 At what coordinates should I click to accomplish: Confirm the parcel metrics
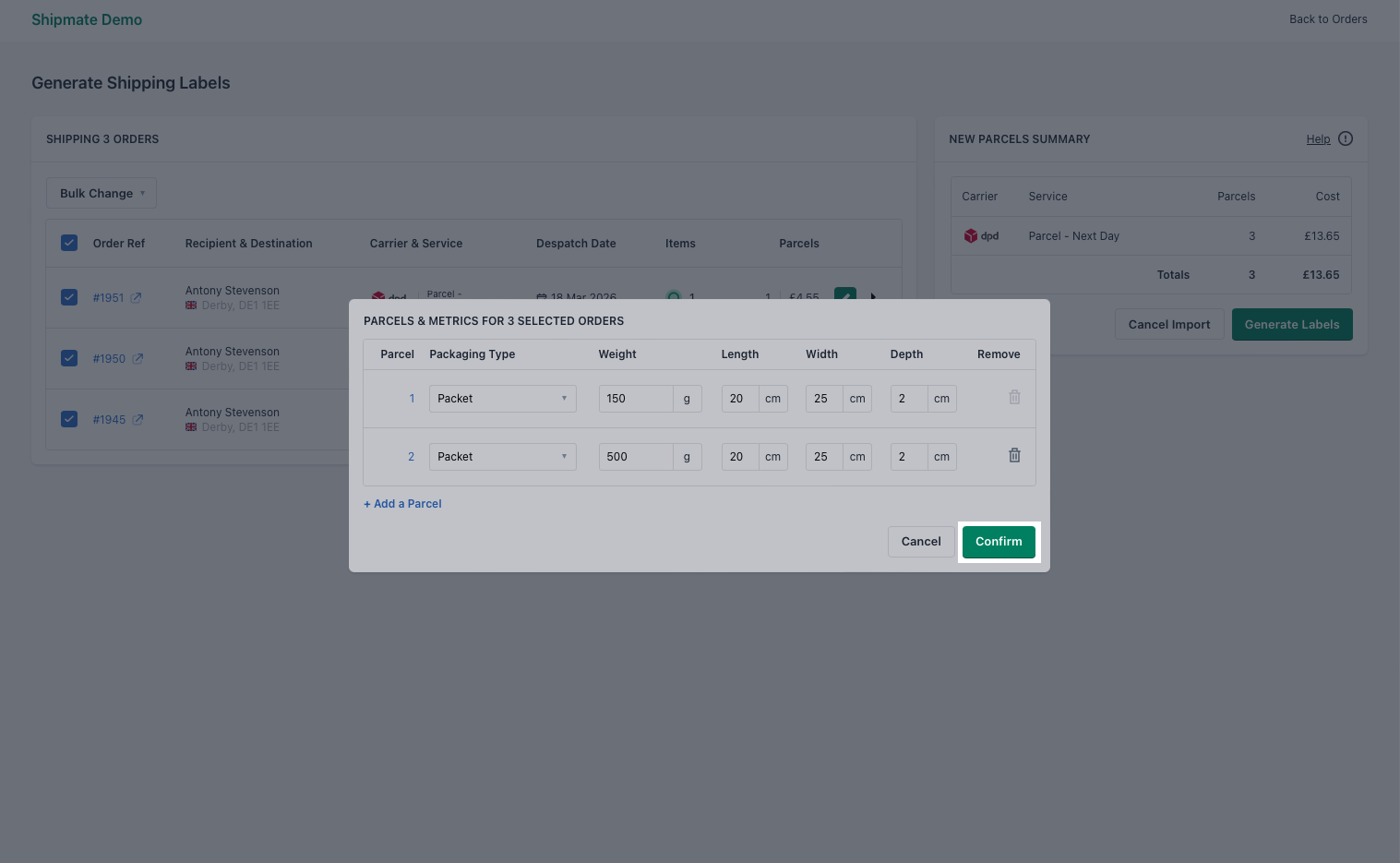pyautogui.click(x=999, y=542)
